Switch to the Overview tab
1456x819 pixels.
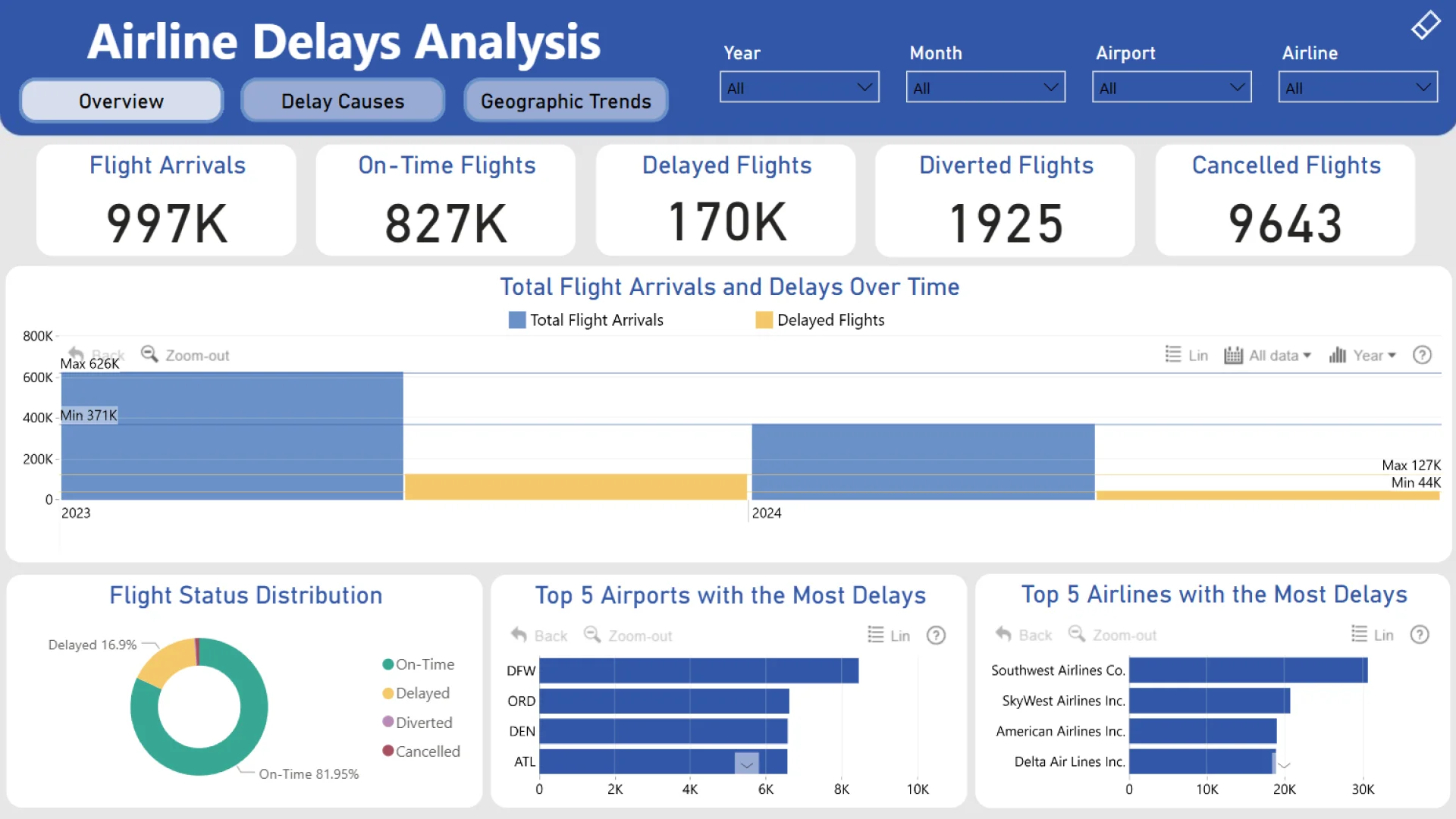[121, 100]
